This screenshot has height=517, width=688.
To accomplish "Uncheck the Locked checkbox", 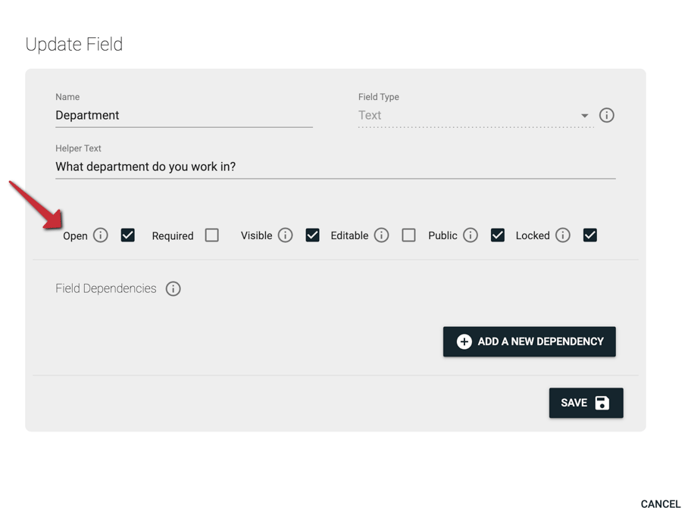I will pos(590,235).
